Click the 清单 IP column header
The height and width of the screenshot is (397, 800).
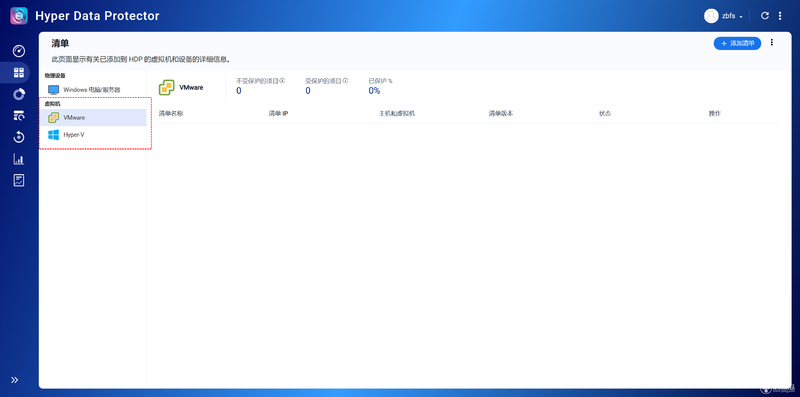pos(279,113)
